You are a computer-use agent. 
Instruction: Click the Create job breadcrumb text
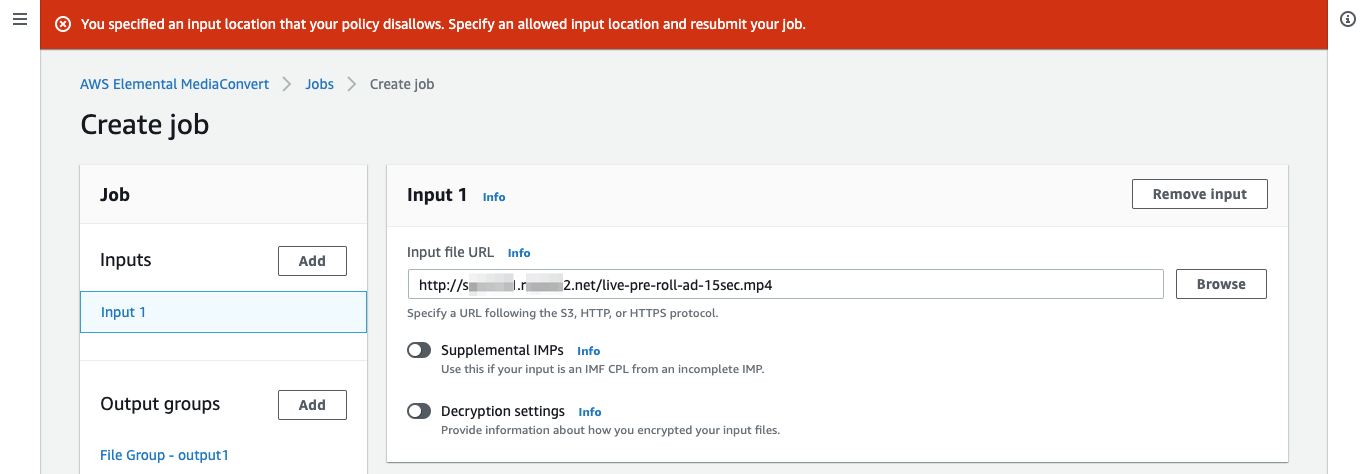click(x=402, y=84)
